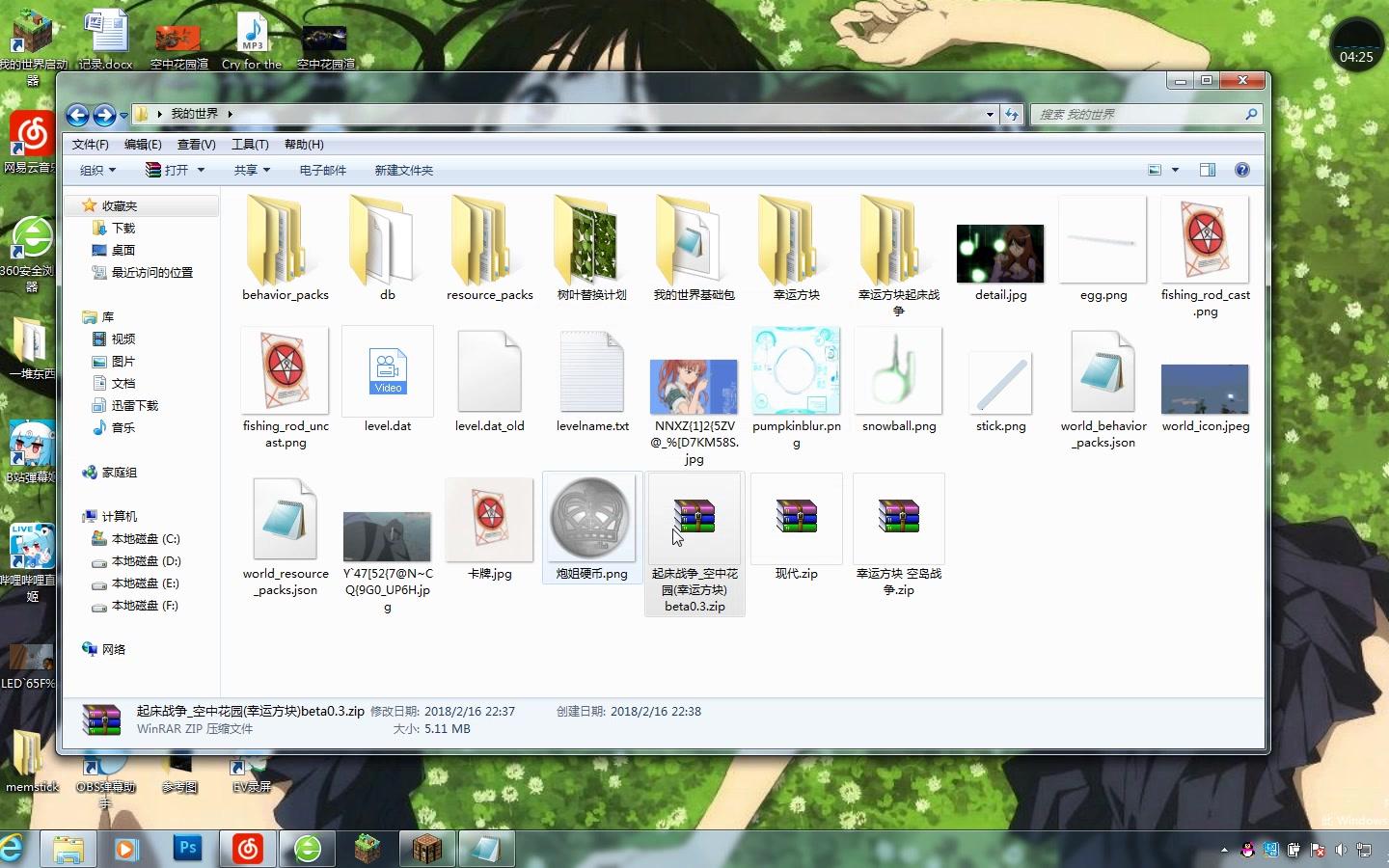
Task: Open the NetEase Music taskbar icon
Action: (248, 849)
